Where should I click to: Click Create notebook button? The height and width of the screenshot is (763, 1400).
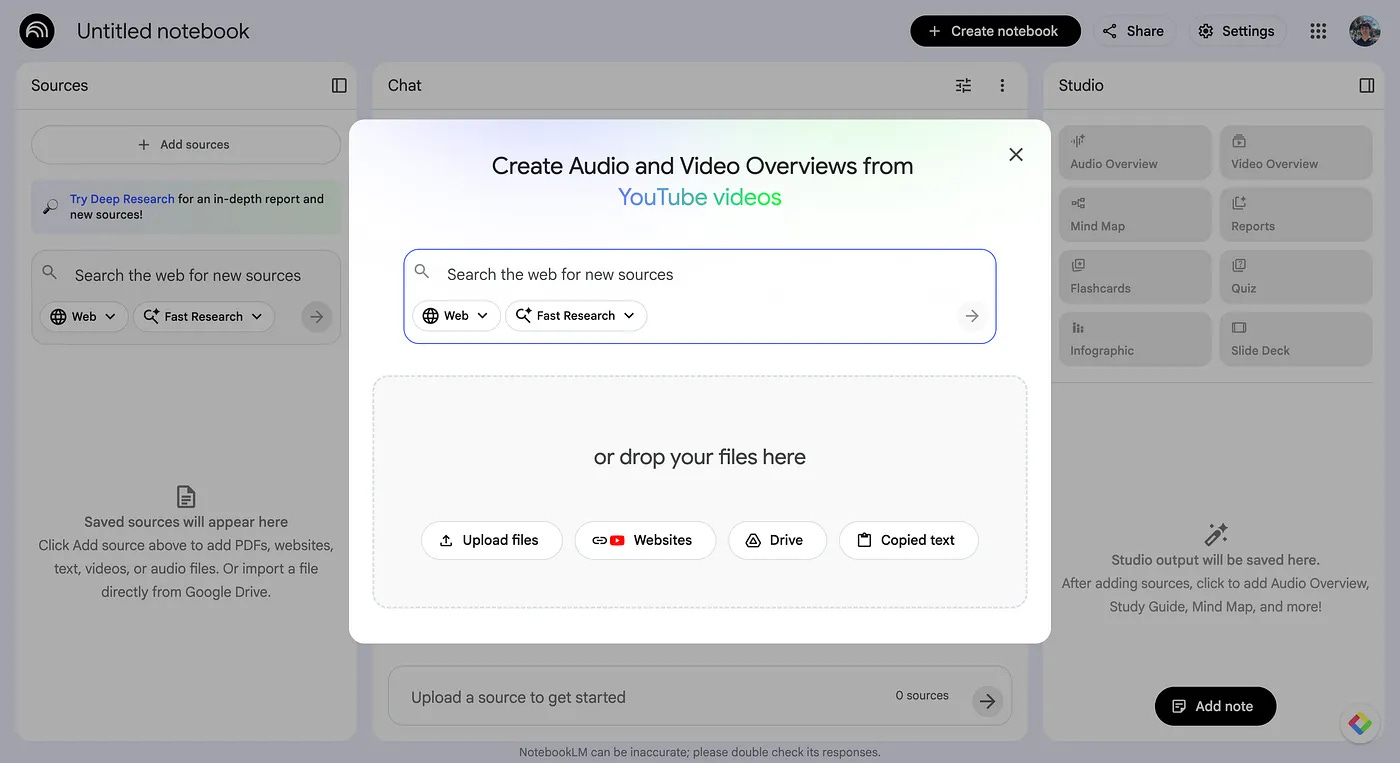pos(995,31)
